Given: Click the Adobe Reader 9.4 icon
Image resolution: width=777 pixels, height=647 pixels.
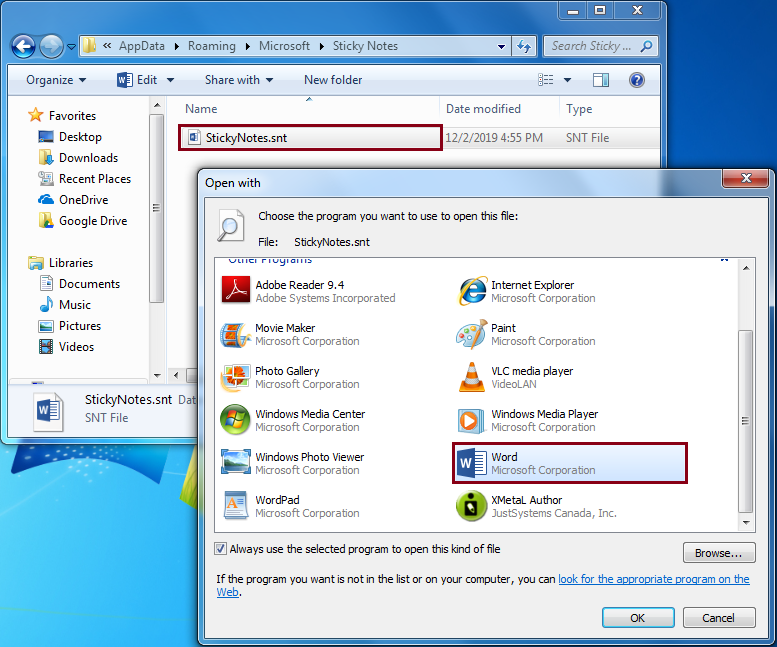Looking at the screenshot, I should point(235,290).
